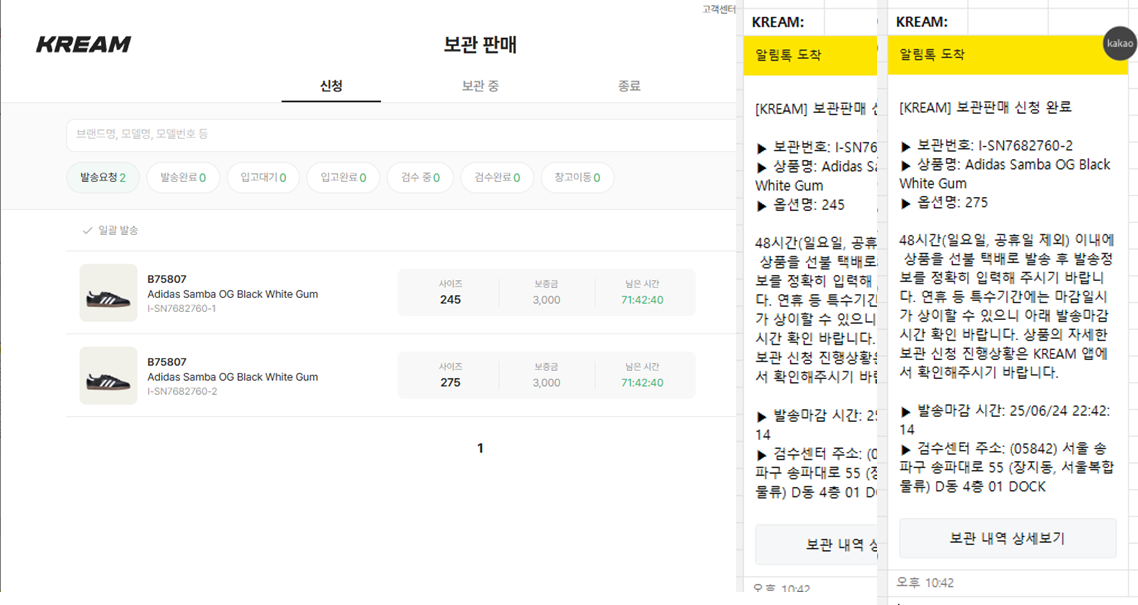Image resolution: width=1138 pixels, height=605 pixels.
Task: Click the B75807 model code in the 275 row
Action: [167, 362]
